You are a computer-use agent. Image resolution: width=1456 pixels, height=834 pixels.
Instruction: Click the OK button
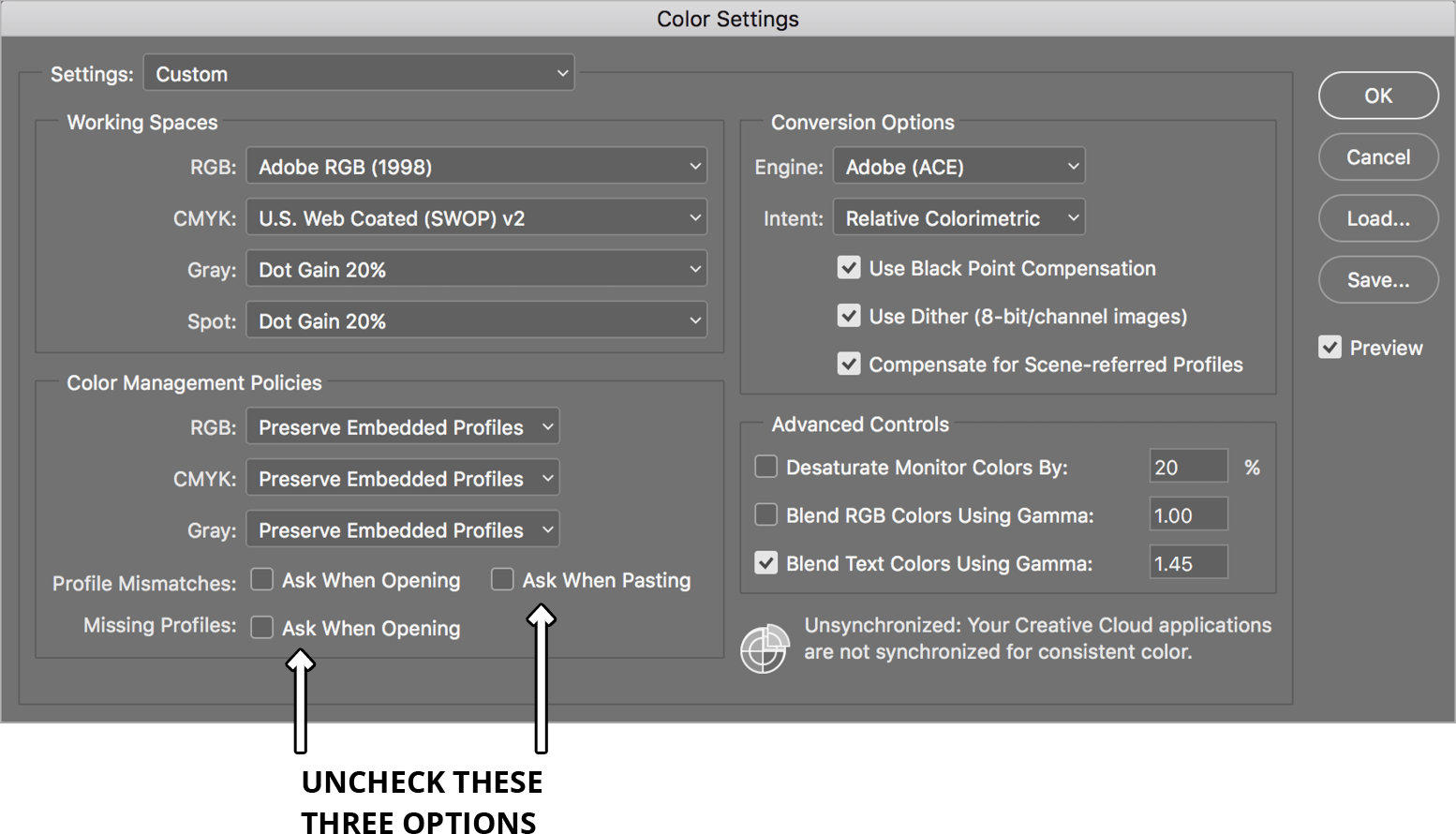(1377, 95)
